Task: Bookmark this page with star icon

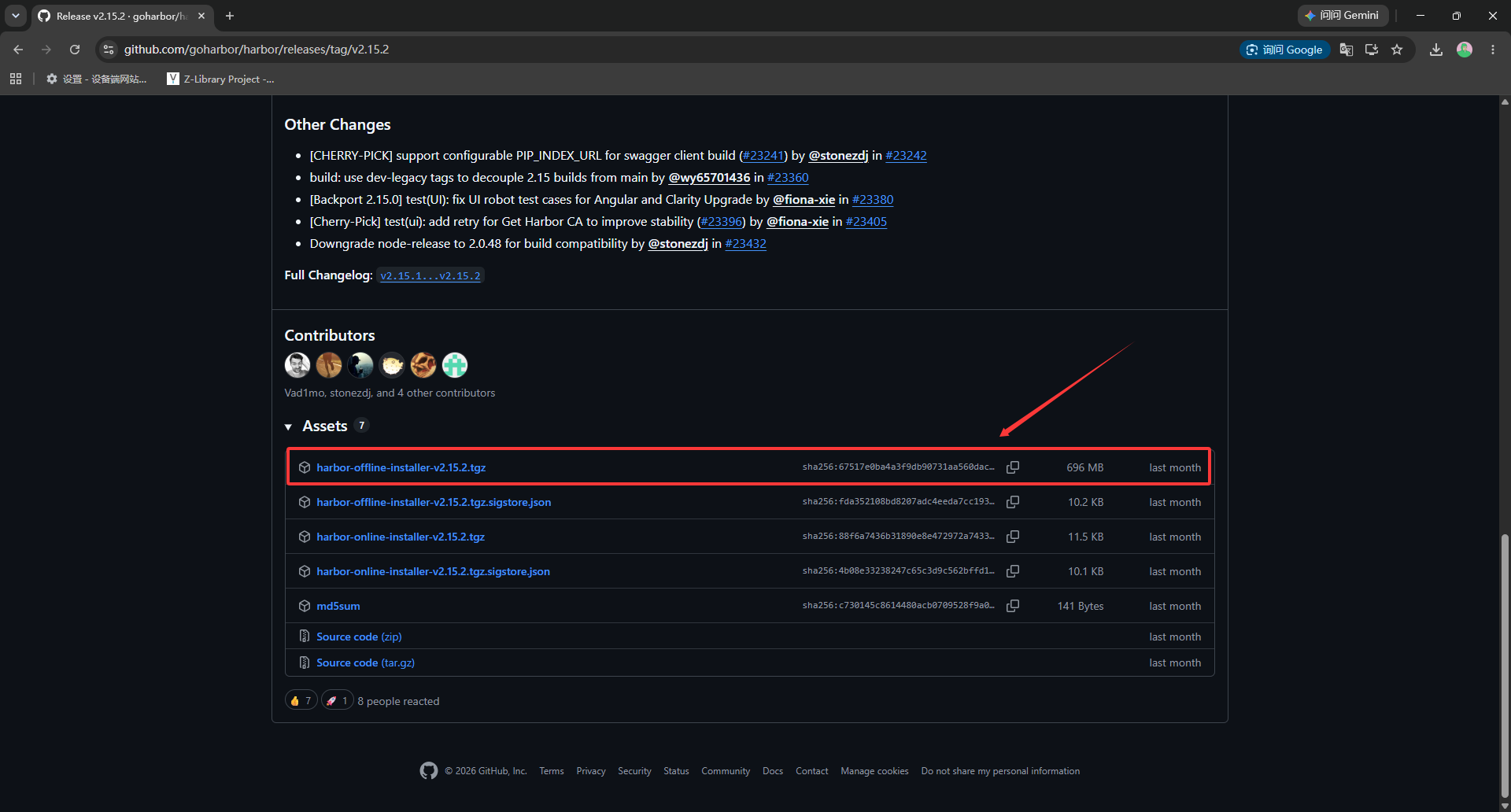Action: 1397,50
